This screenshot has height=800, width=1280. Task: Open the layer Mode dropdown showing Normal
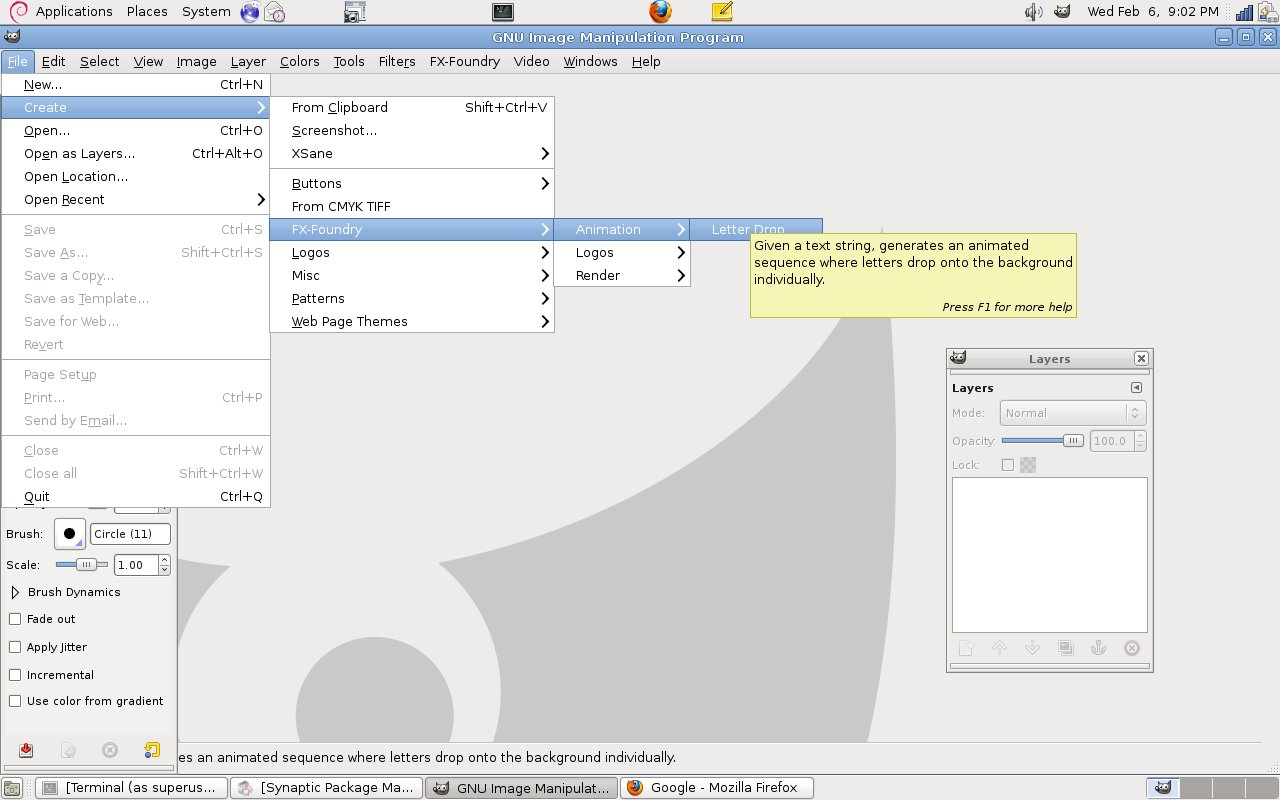coord(1073,413)
